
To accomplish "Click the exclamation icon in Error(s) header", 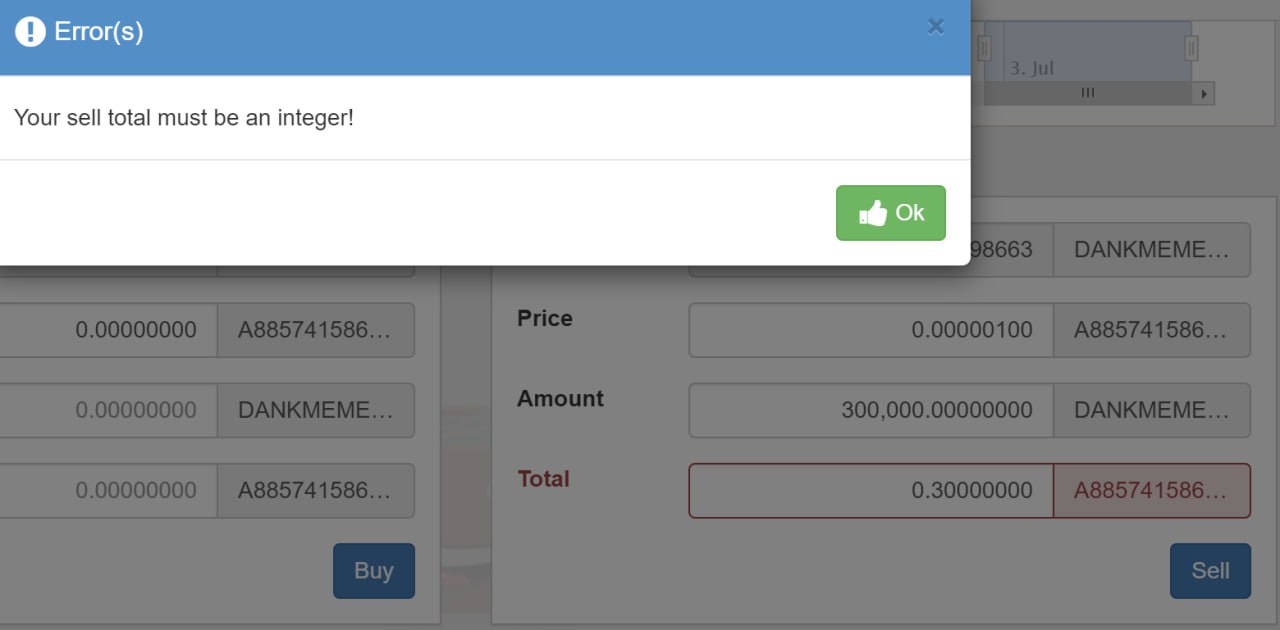I will [x=31, y=31].
